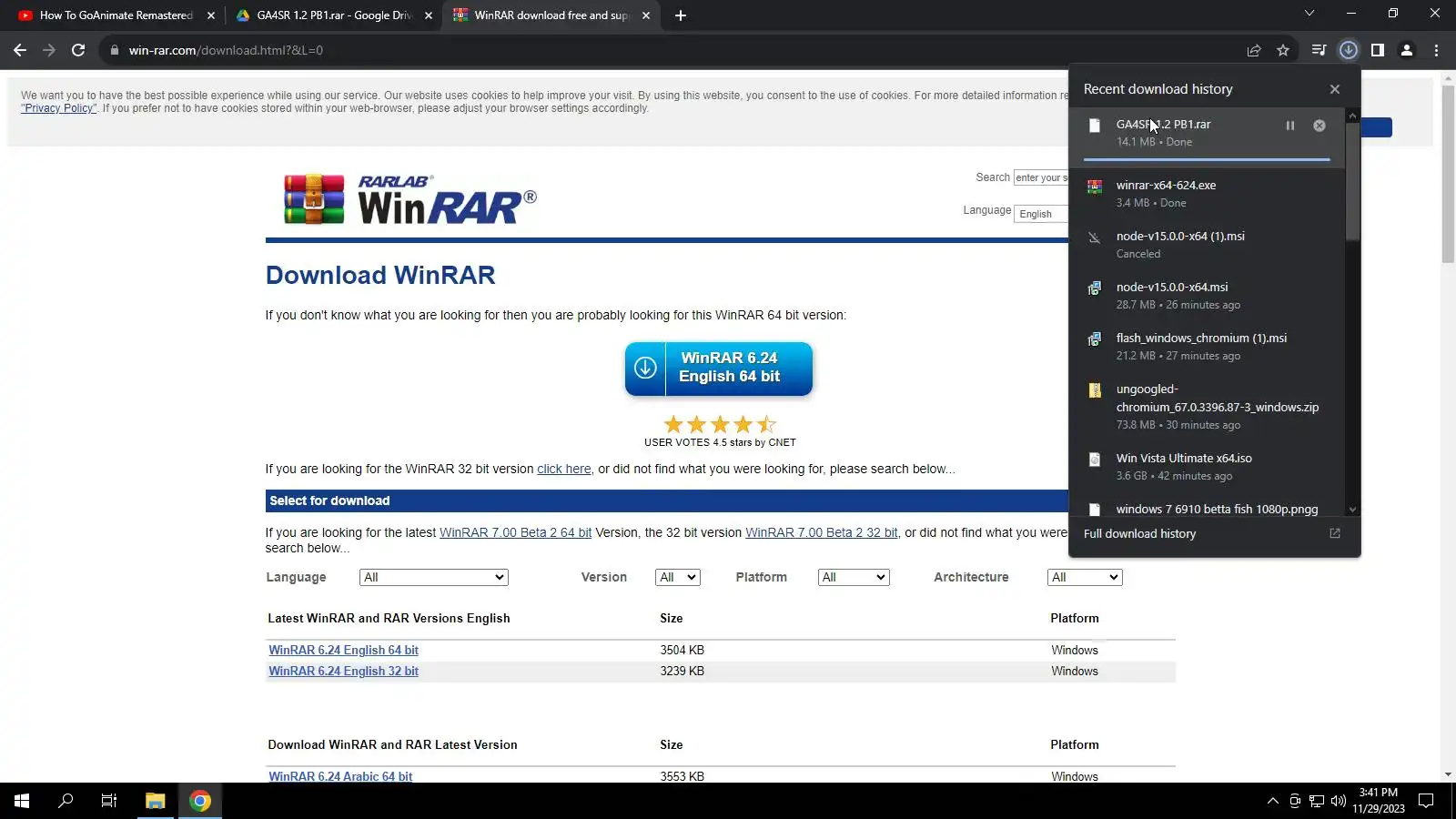Open winrar-x64-624.exe from download history
The image size is (1456, 819).
(1207, 193)
